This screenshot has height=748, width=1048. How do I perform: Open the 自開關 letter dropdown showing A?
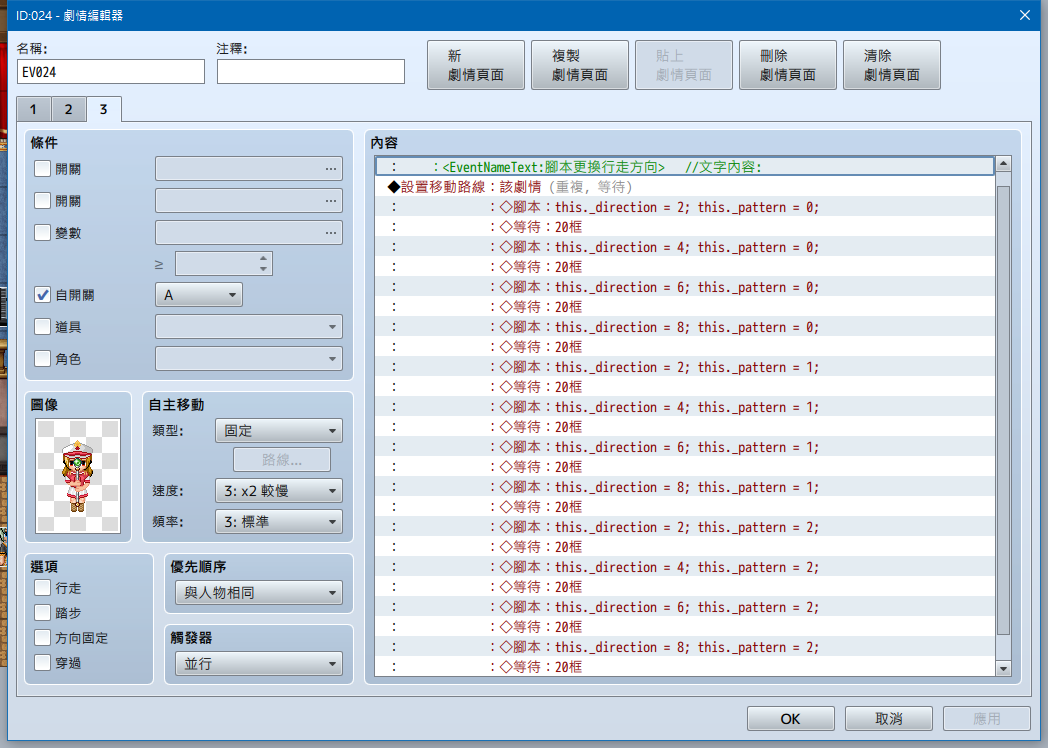click(x=199, y=295)
